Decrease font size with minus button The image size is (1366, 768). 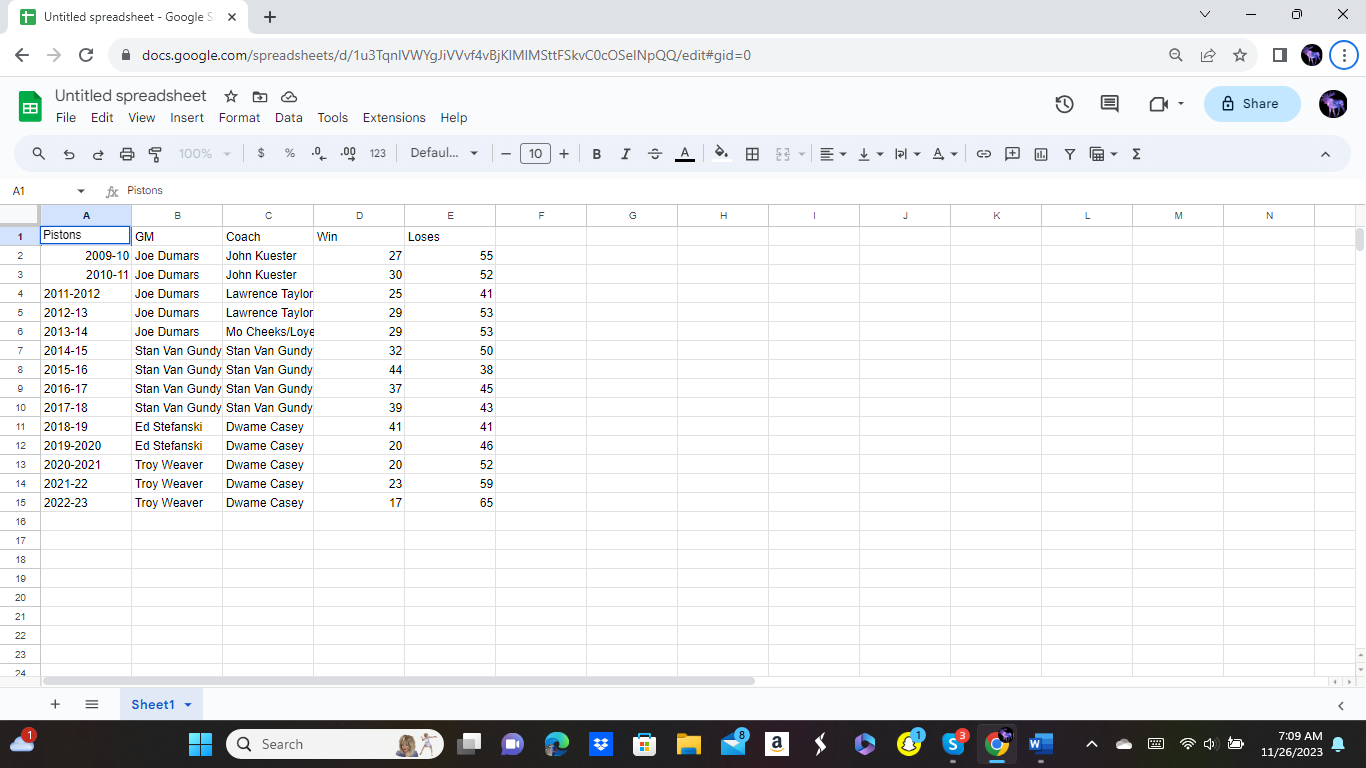coord(506,154)
